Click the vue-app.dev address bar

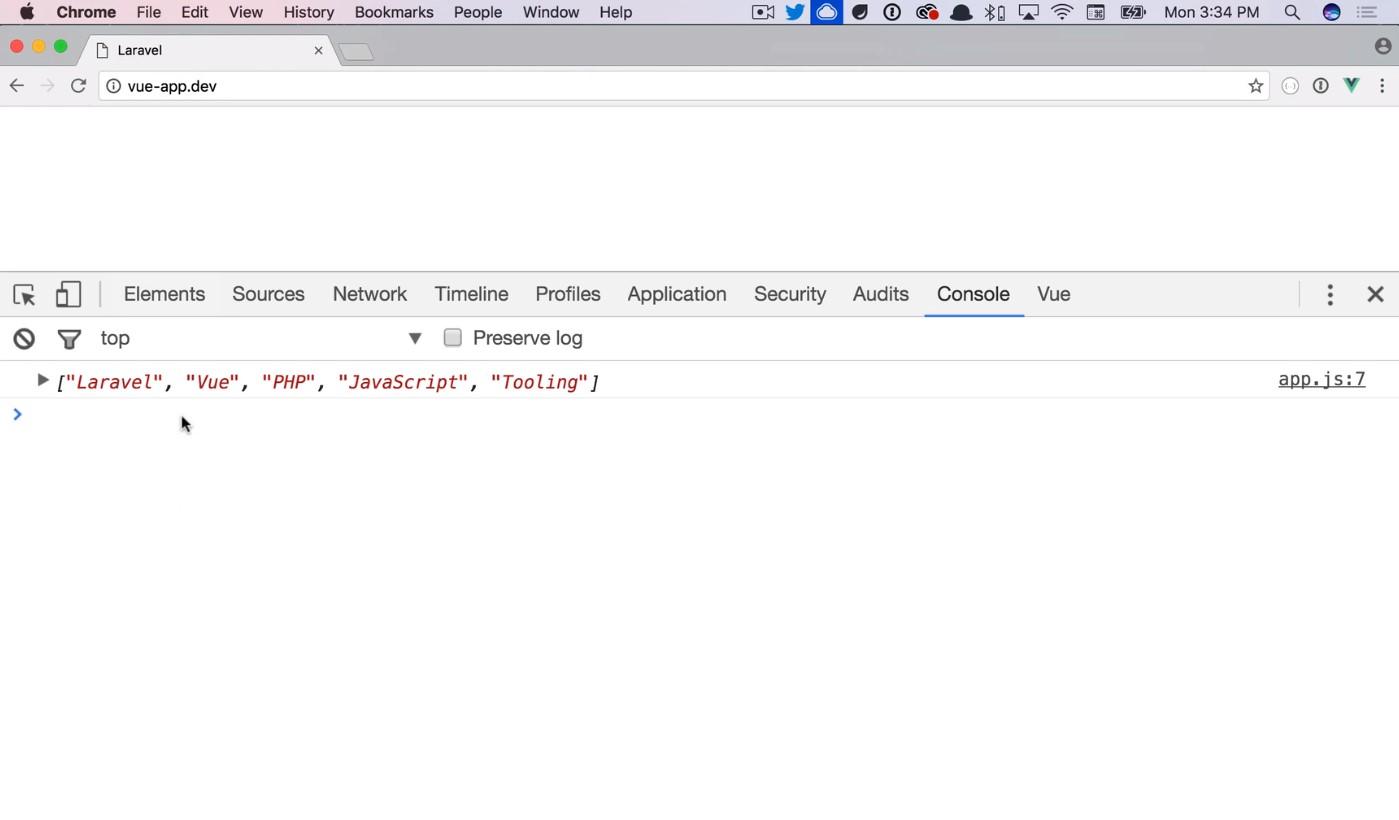coord(683,86)
